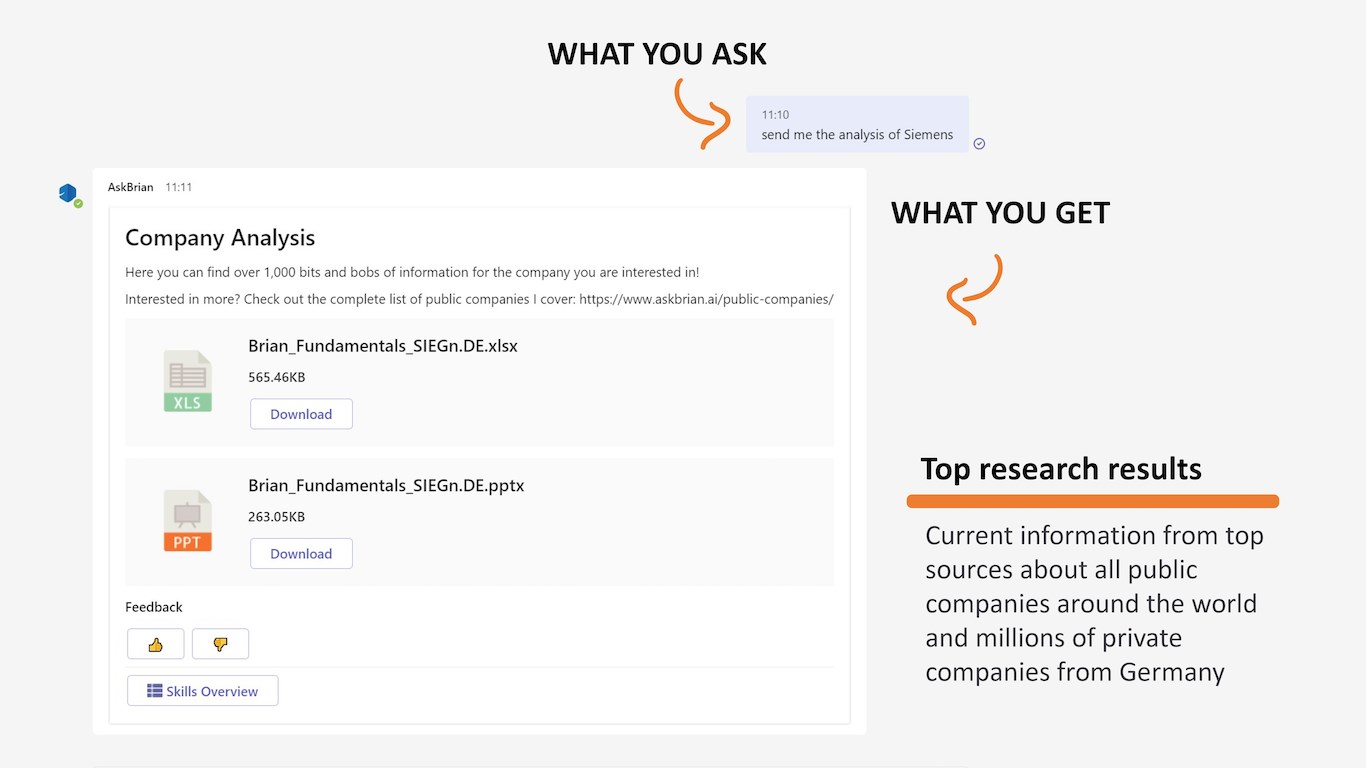Download the Brian_Fundamentals_SIEGn.DE.pptx file
Image resolution: width=1366 pixels, height=768 pixels.
click(x=301, y=554)
